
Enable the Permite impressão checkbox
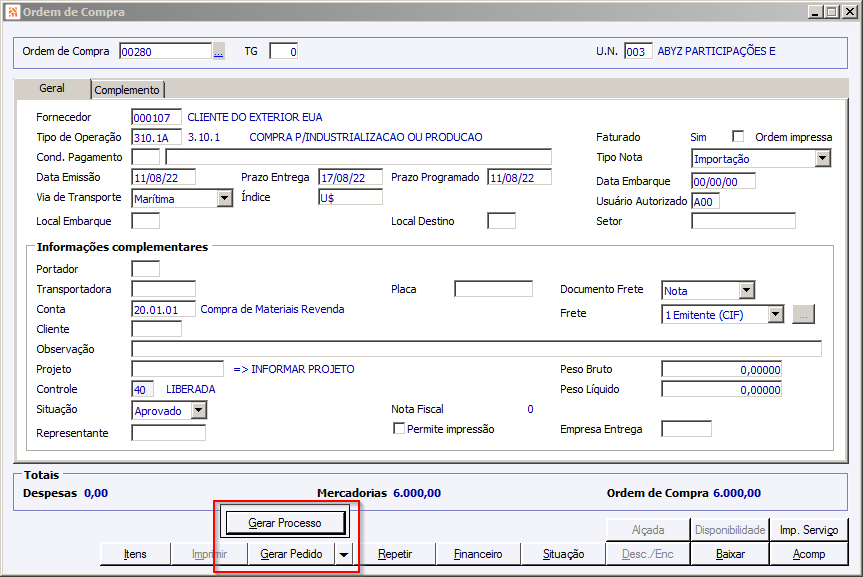coord(399,429)
